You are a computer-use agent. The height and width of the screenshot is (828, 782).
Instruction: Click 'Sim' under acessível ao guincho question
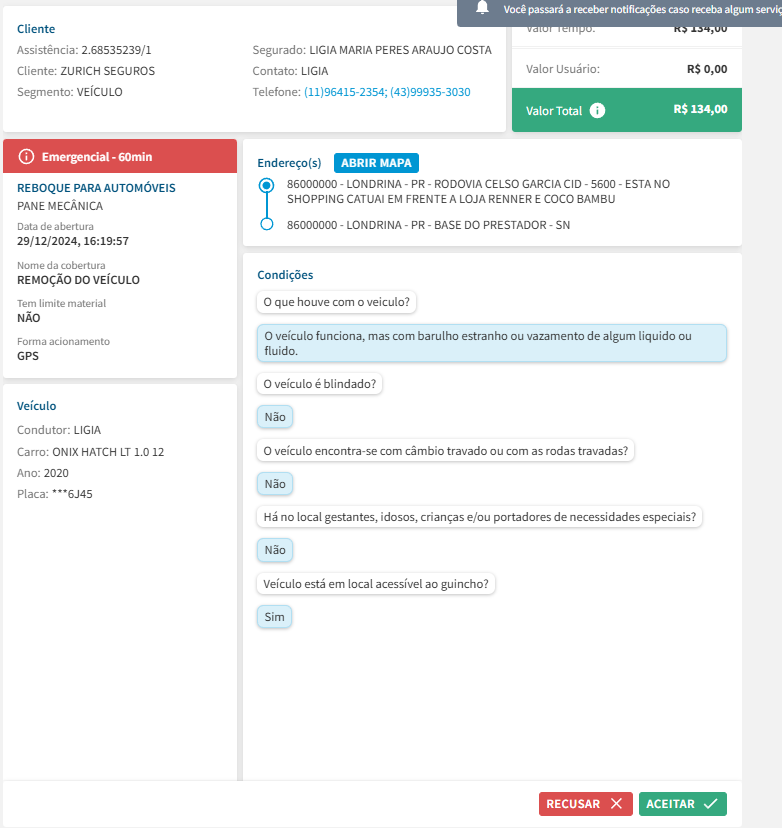click(274, 617)
